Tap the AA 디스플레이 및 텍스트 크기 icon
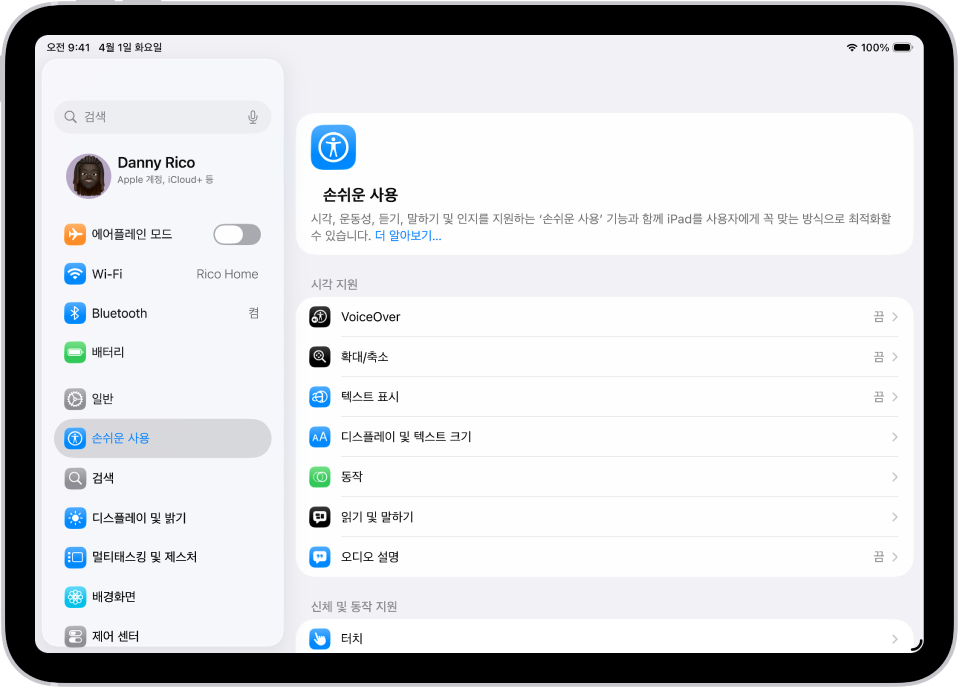The height and width of the screenshot is (692, 960). pos(320,436)
